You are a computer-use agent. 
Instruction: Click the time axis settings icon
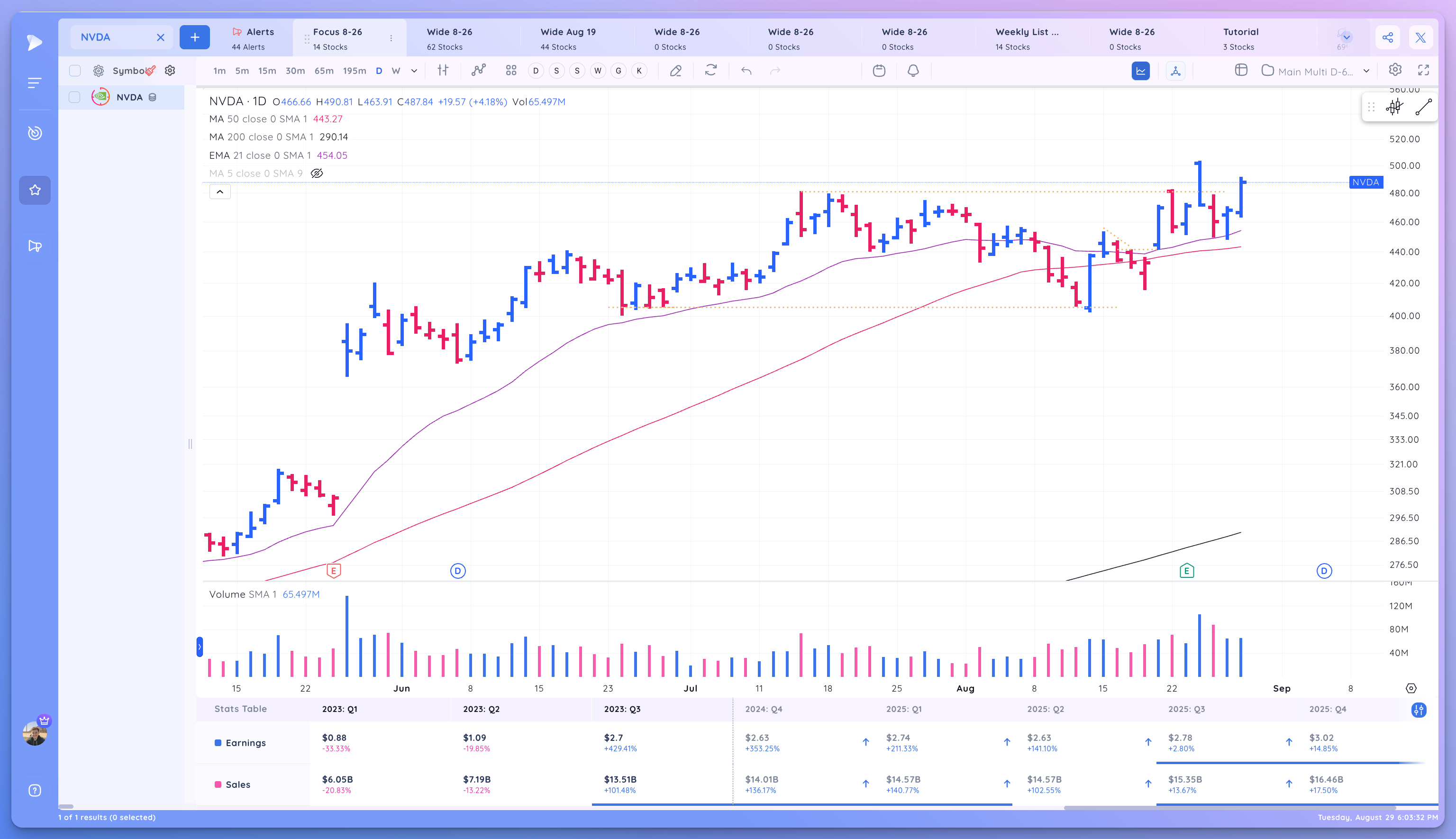coord(1411,689)
